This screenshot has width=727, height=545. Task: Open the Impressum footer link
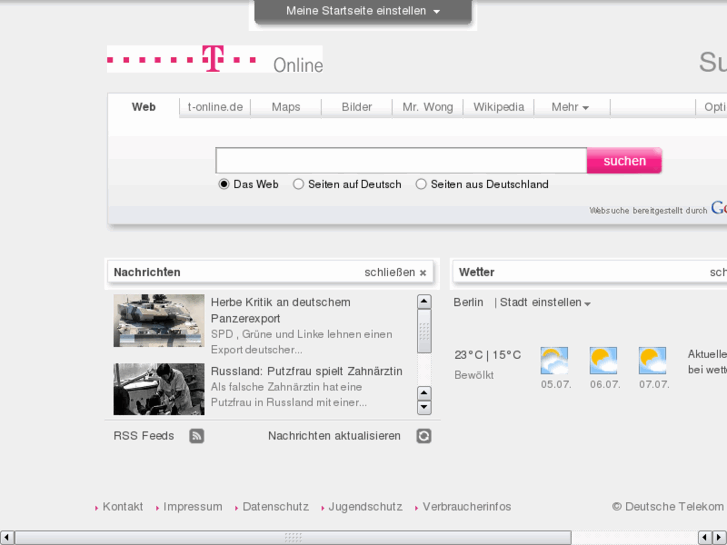pos(193,507)
